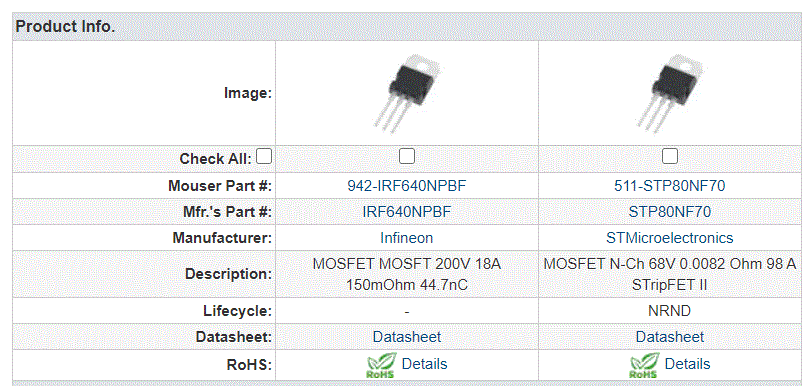The image size is (812, 386).
Task: Open Mouser part 942-IRF640NPBF link
Action: [x=407, y=186]
